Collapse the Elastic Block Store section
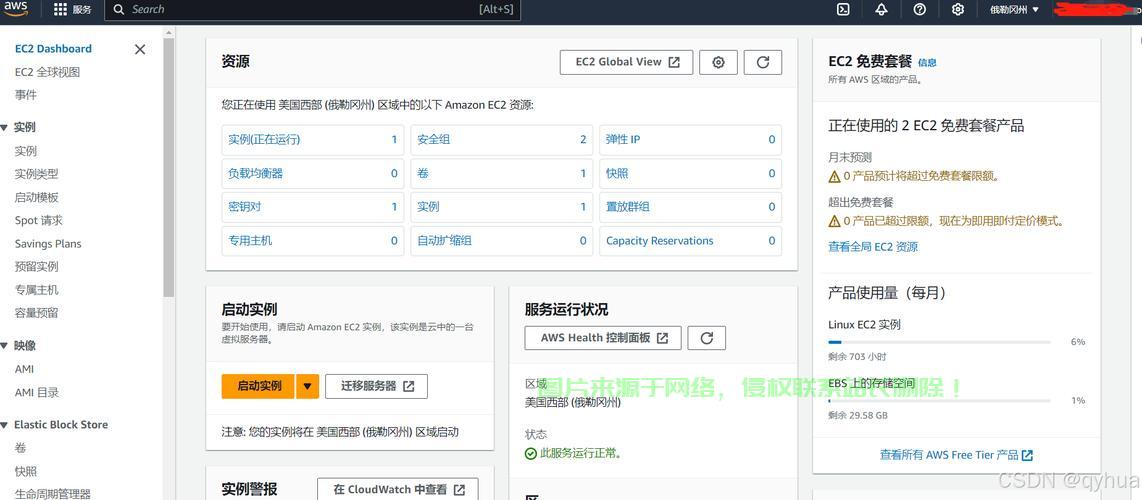This screenshot has width=1142, height=500. tap(4, 424)
